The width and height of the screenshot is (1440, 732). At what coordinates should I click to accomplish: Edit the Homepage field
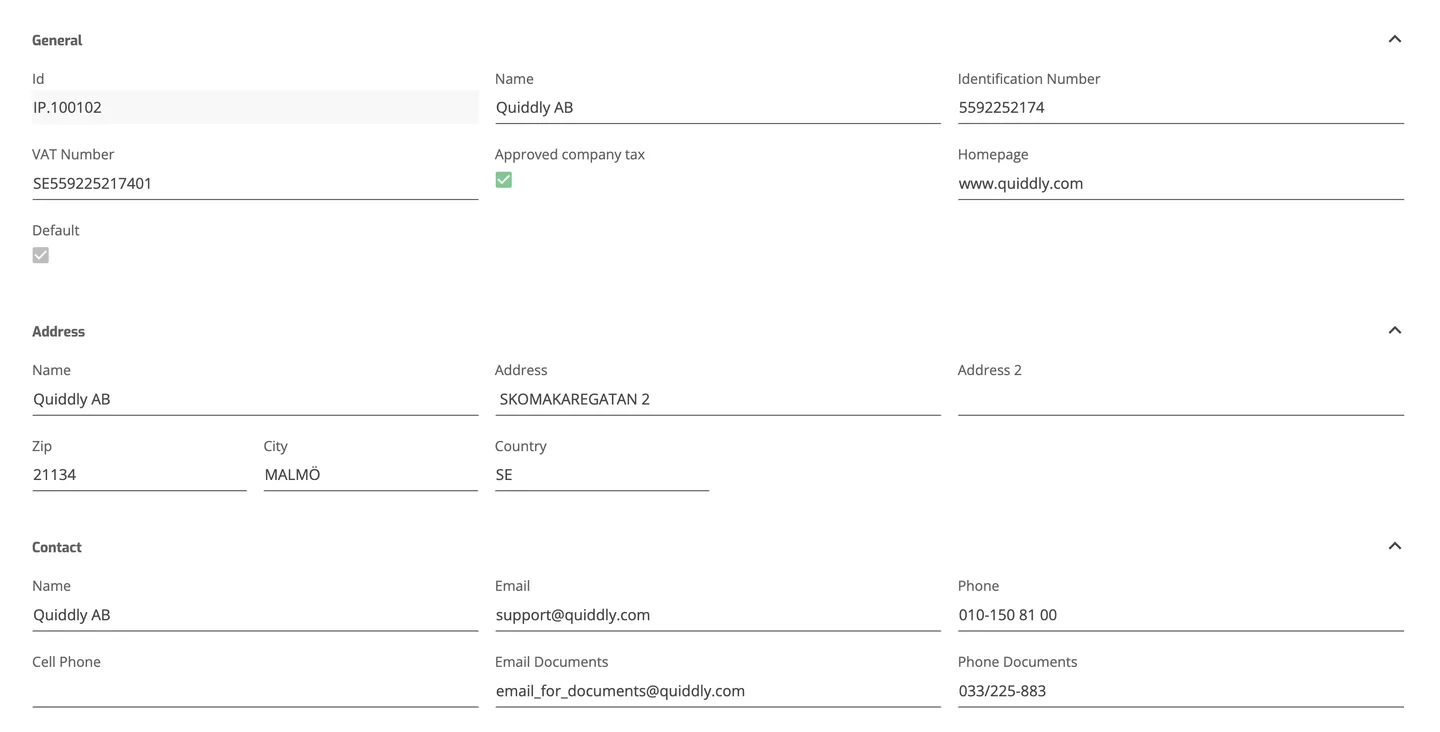[1181, 183]
